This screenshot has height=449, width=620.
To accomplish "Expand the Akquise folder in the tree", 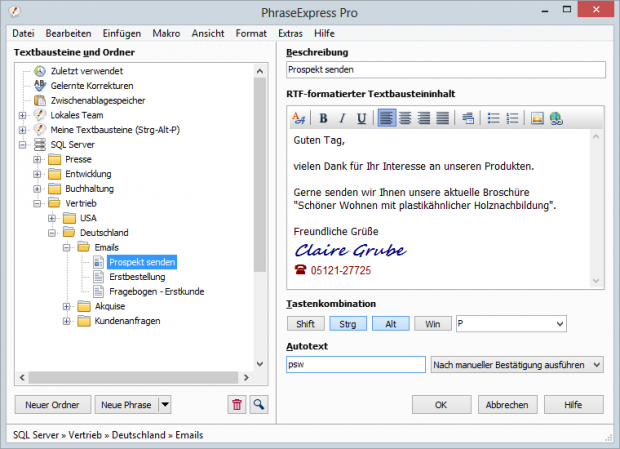I will tap(67, 306).
